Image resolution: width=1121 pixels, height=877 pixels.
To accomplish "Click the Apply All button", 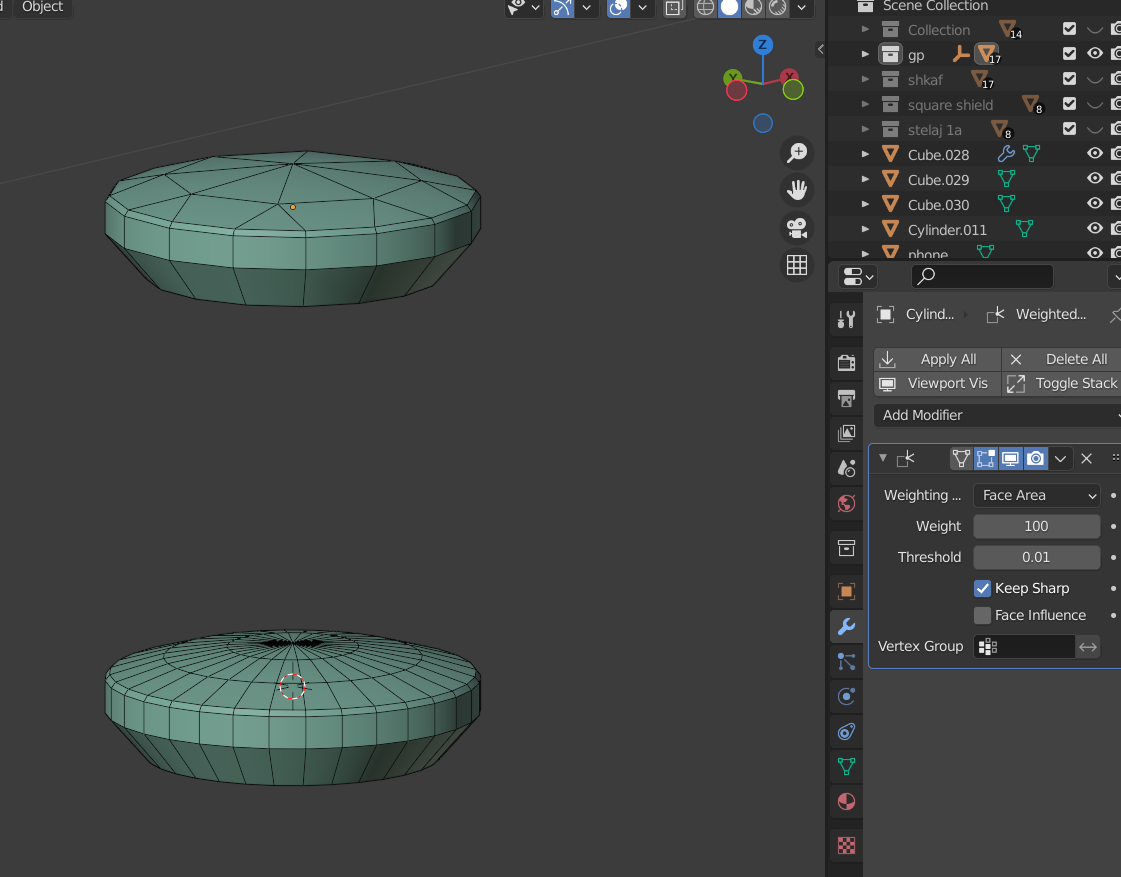I will coord(937,359).
